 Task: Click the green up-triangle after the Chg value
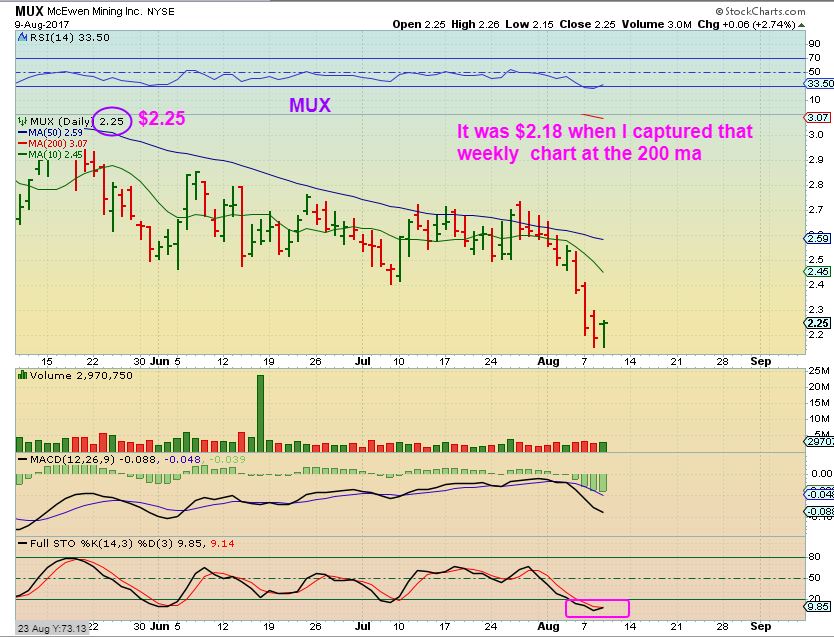tap(802, 25)
